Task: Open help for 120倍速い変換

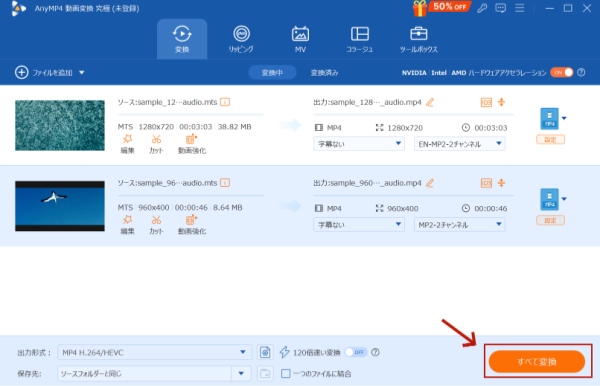Action: [375, 352]
